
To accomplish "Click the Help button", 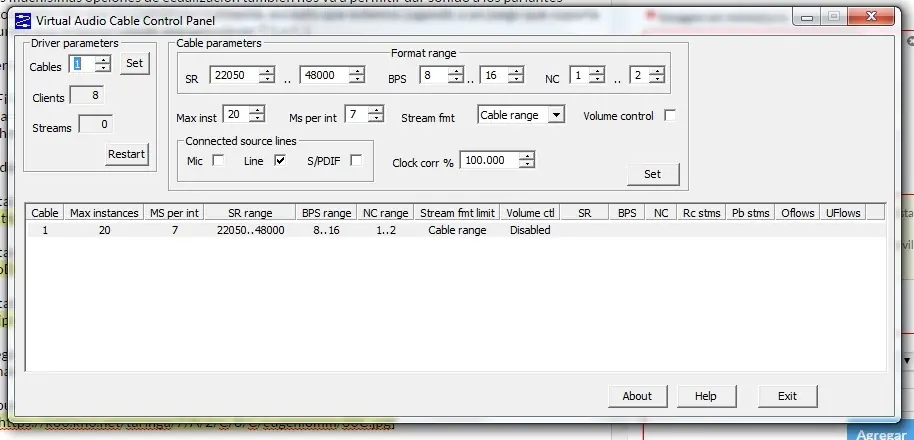I will 706,396.
